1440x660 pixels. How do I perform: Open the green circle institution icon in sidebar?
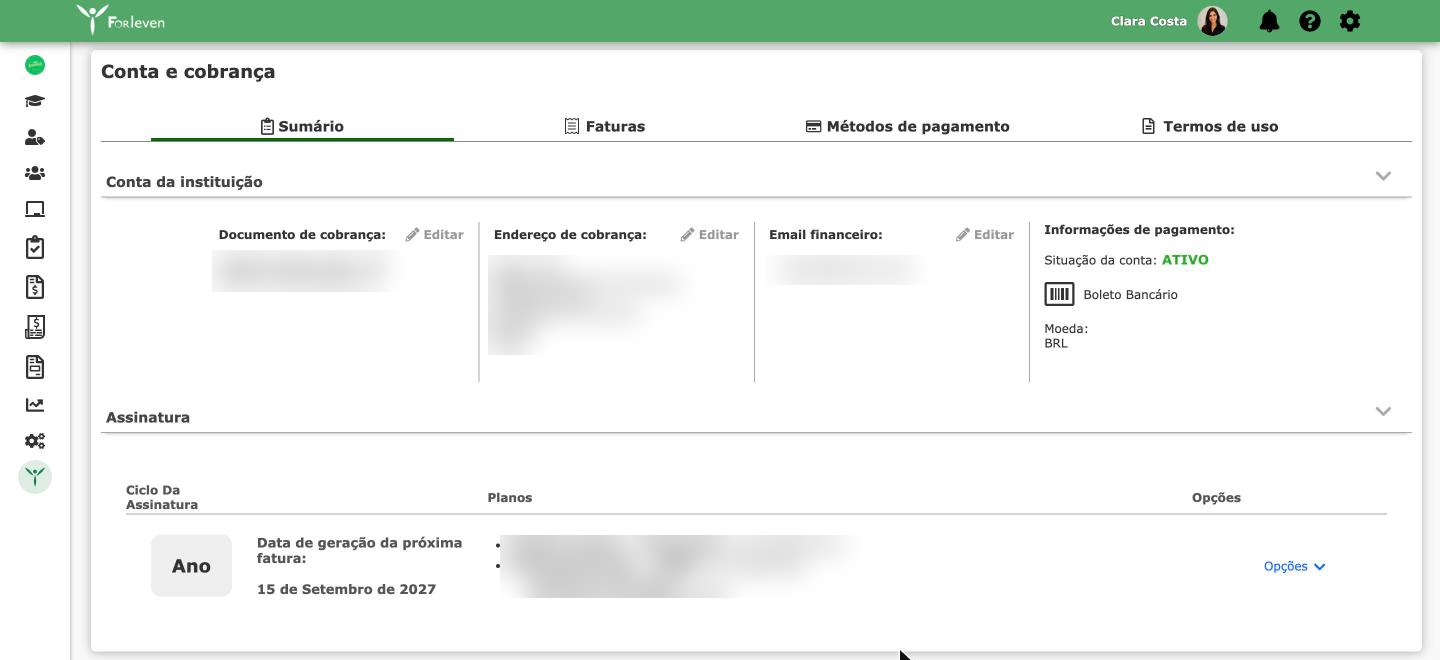coord(35,65)
